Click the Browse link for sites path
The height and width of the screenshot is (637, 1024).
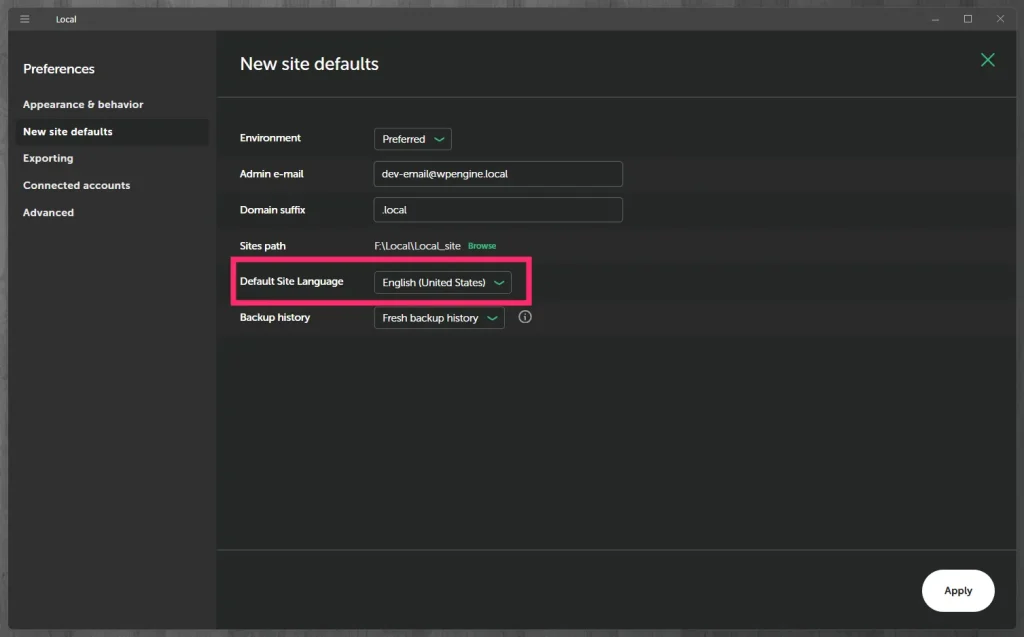point(482,246)
